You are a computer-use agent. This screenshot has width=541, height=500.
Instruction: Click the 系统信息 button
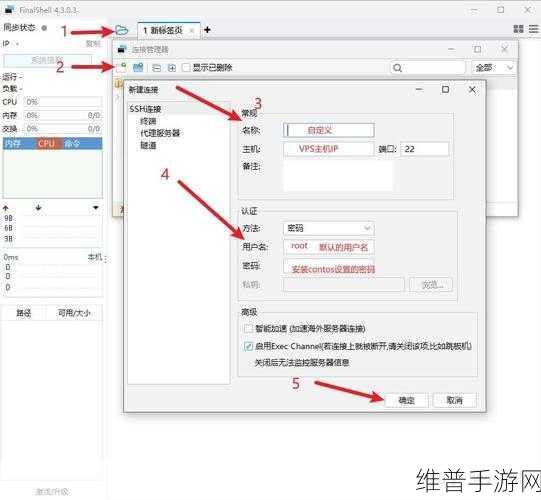48,60
